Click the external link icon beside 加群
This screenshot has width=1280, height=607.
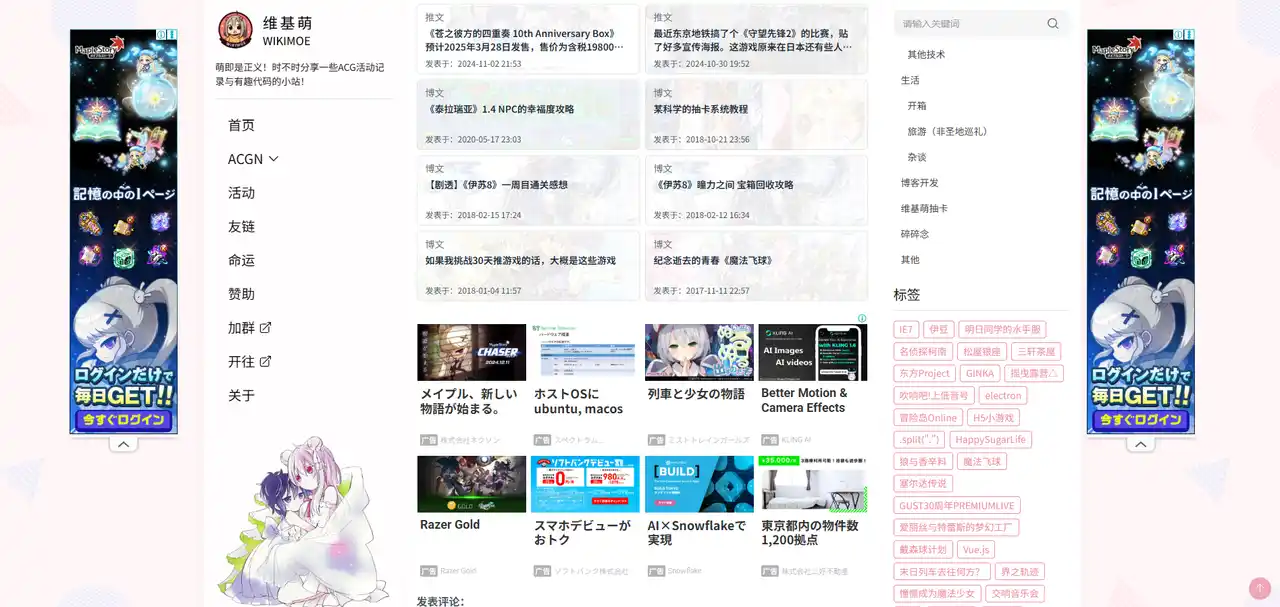pyautogui.click(x=266, y=328)
